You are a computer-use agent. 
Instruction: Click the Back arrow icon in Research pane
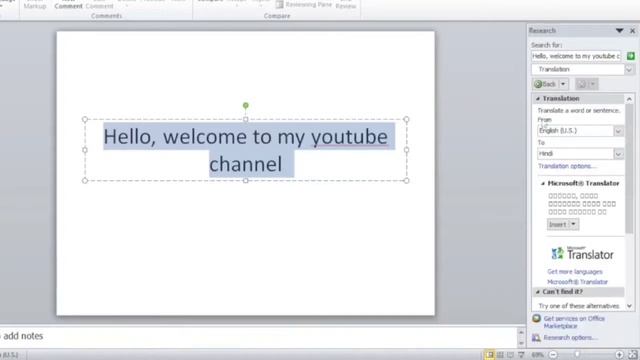pos(538,84)
